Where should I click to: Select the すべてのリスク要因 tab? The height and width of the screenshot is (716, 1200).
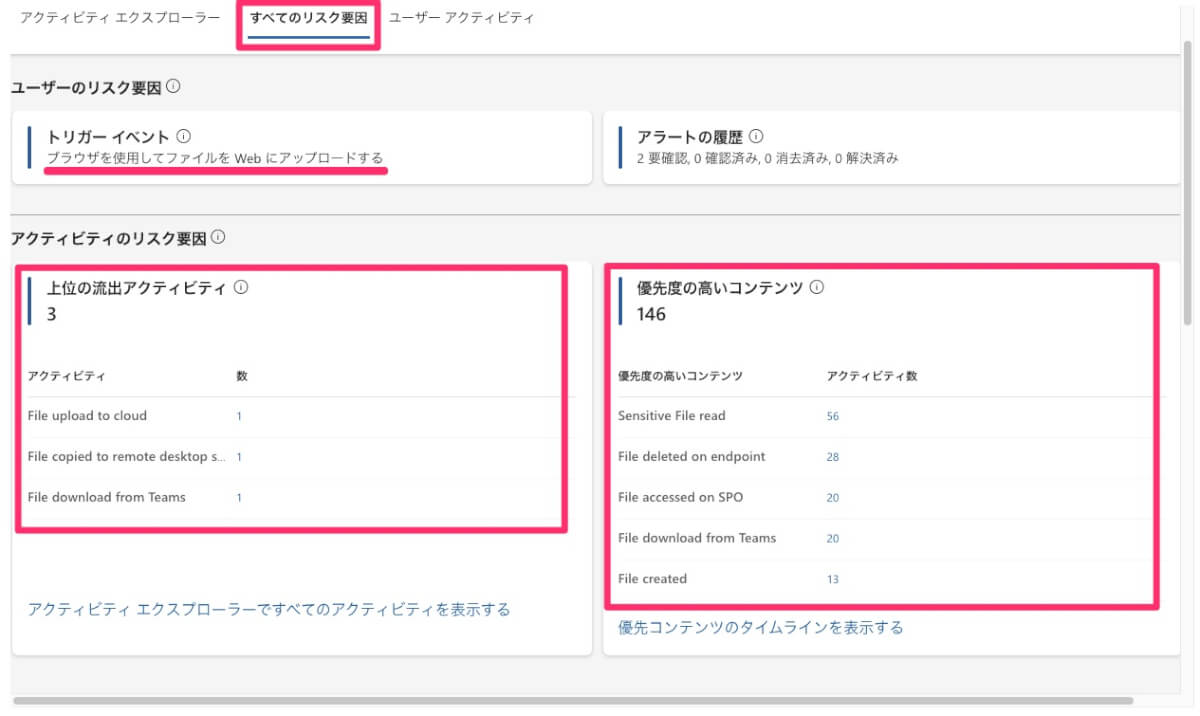coord(309,19)
